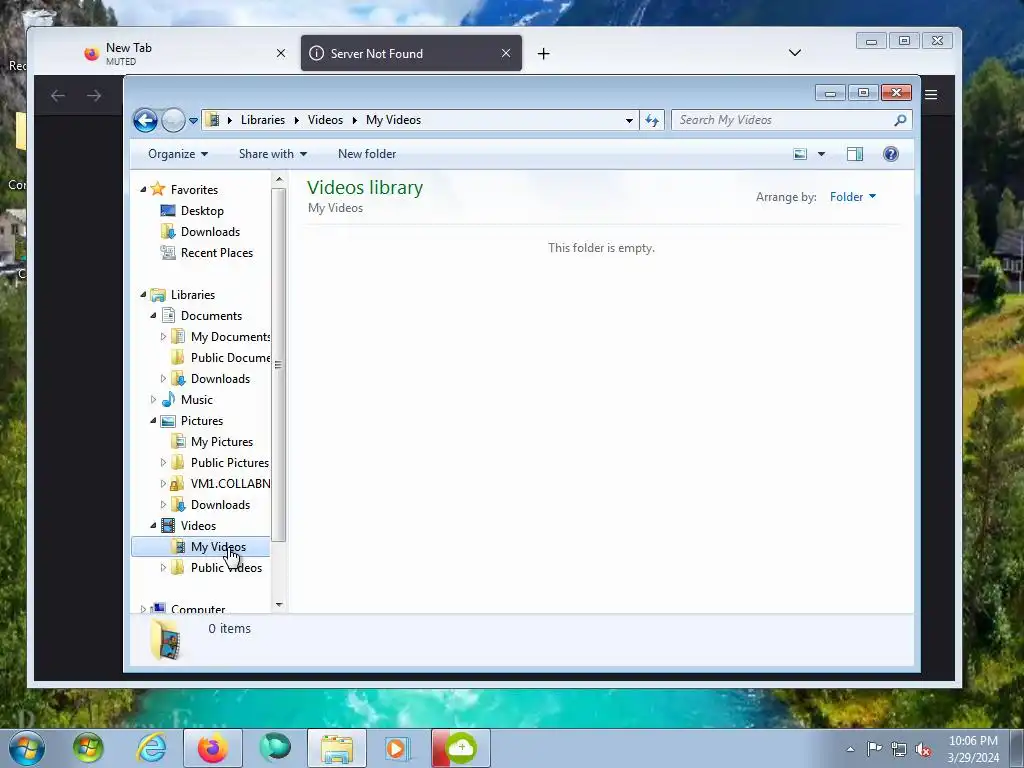Select My Pictures folder
This screenshot has width=1024, height=768.
[x=221, y=442]
